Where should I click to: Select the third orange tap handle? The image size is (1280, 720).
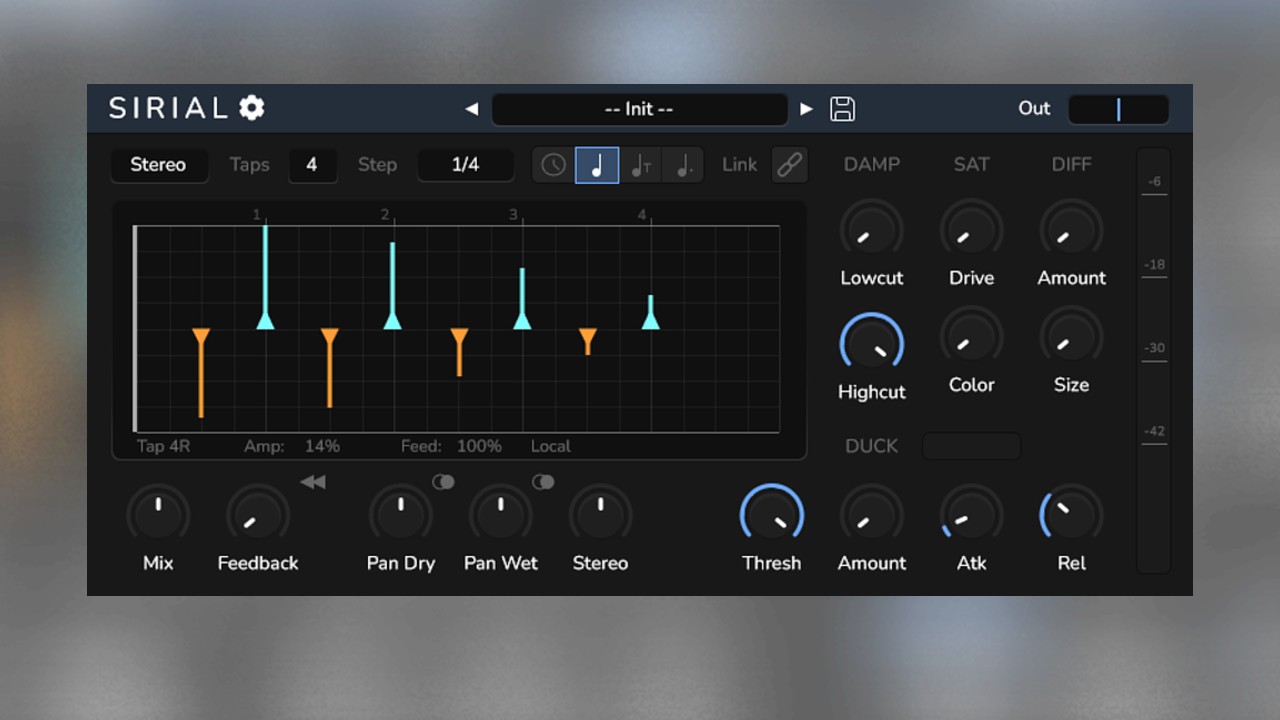click(x=459, y=336)
